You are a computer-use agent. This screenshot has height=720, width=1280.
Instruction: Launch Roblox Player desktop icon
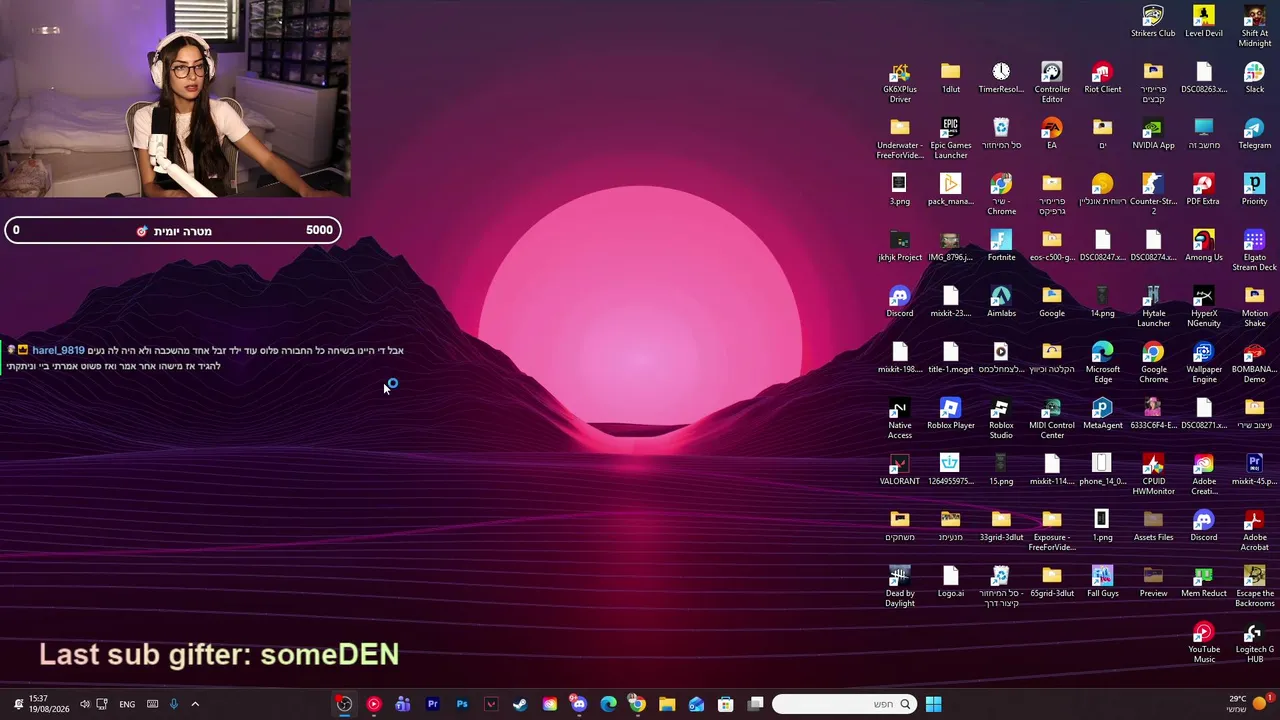pyautogui.click(x=950, y=413)
